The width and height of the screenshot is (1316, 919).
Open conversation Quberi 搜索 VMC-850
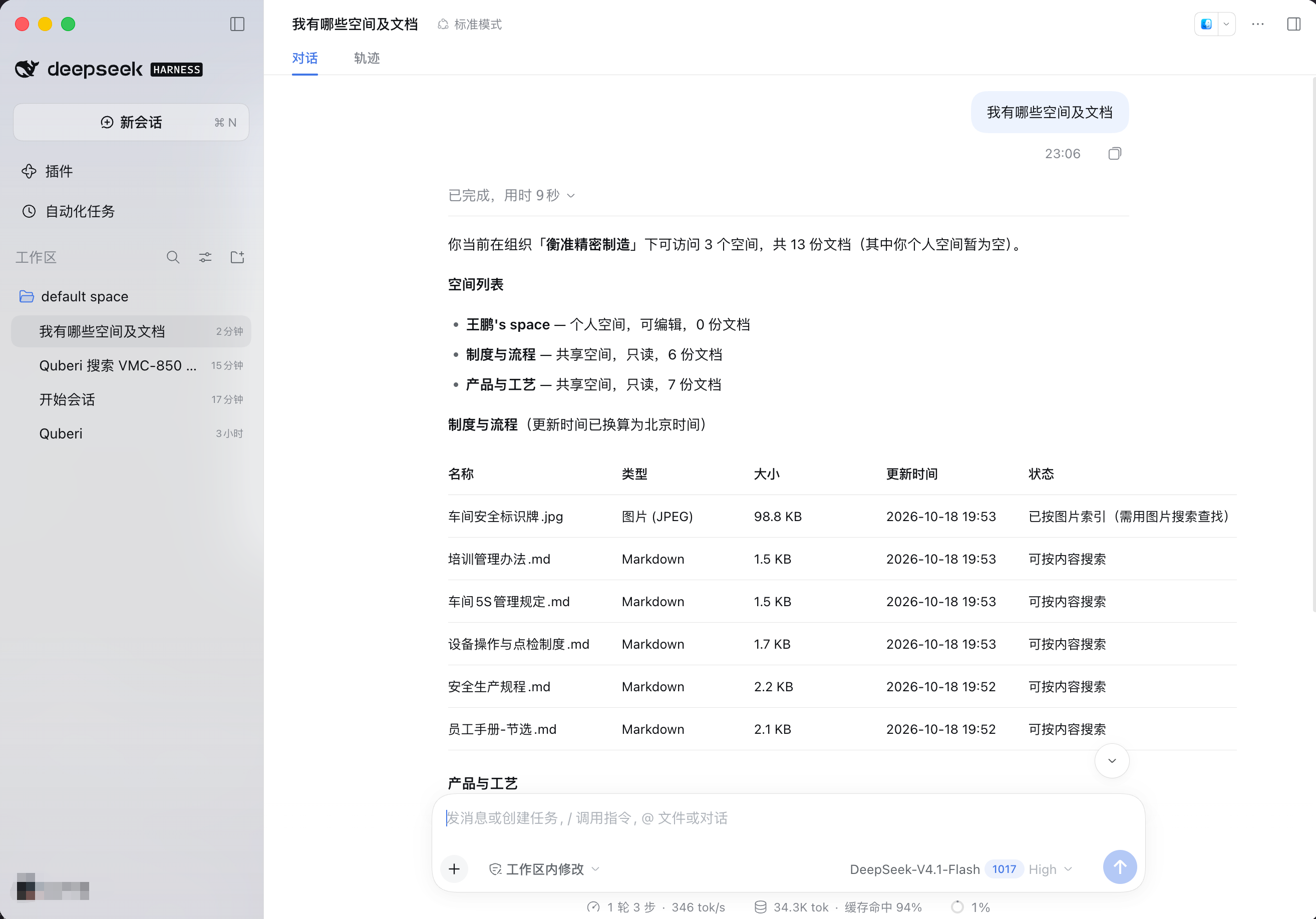pyautogui.click(x=131, y=365)
